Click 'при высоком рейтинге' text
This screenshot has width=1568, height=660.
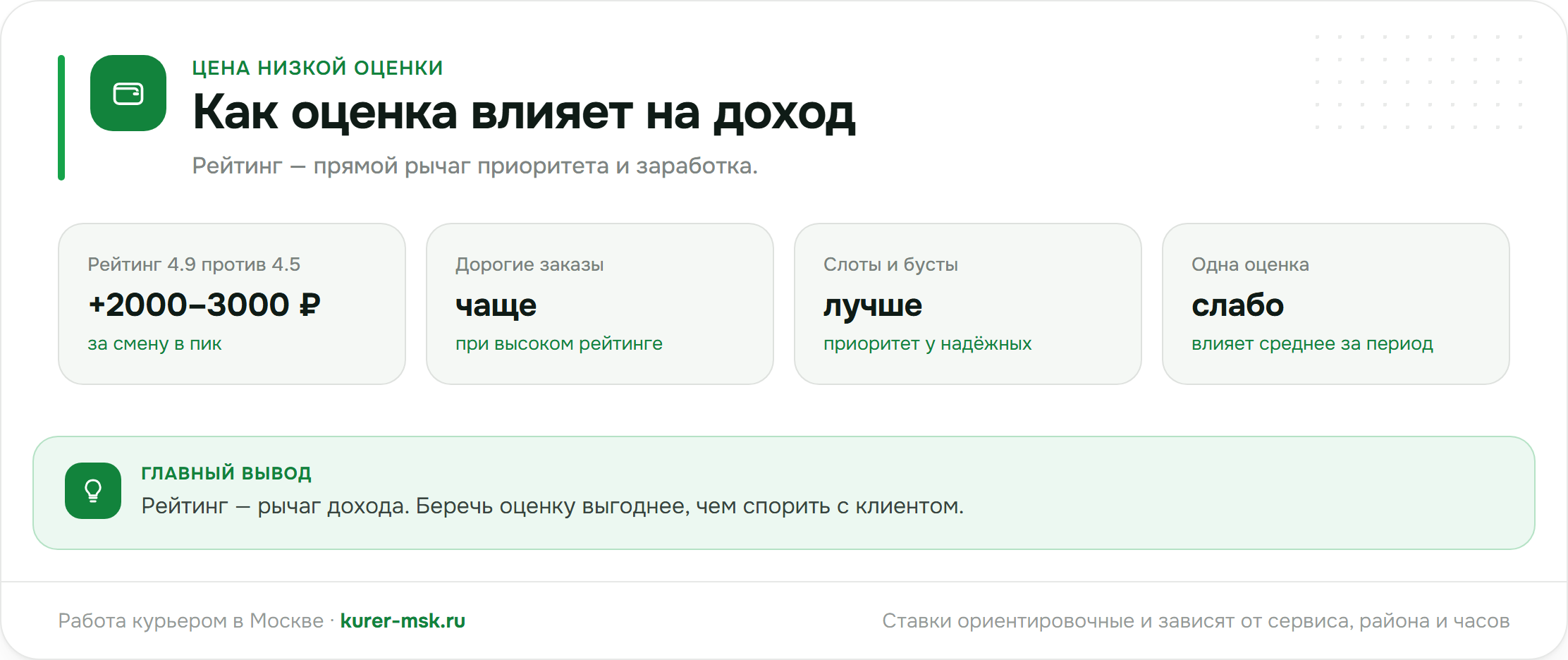(559, 343)
